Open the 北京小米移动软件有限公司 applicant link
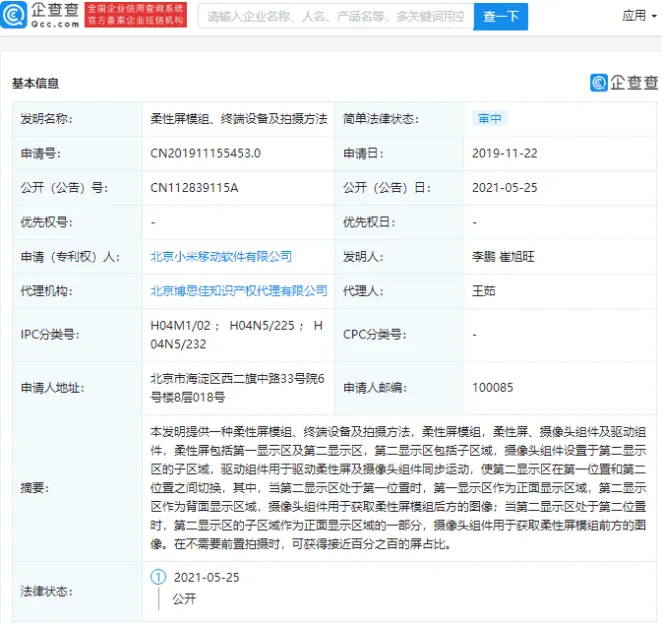Viewport: 662px width, 624px height. (220, 256)
